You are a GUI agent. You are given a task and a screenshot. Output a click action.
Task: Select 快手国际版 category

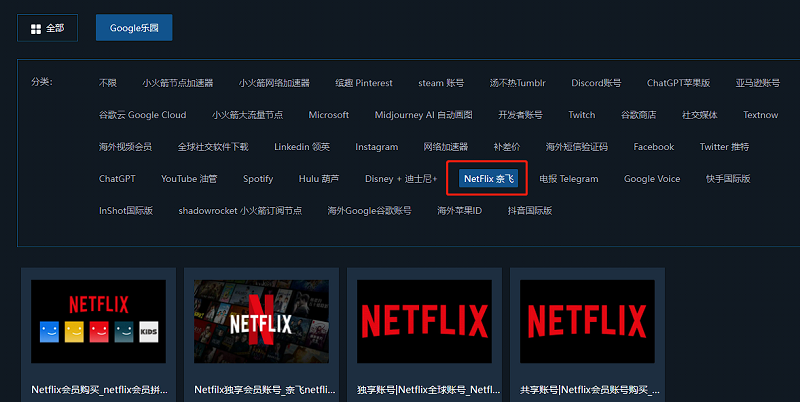728,179
